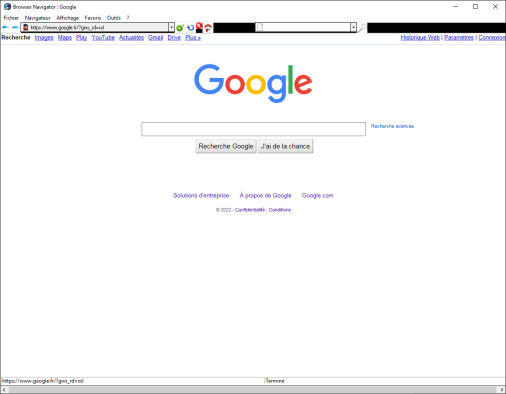Open the Affichage menu

click(x=67, y=18)
